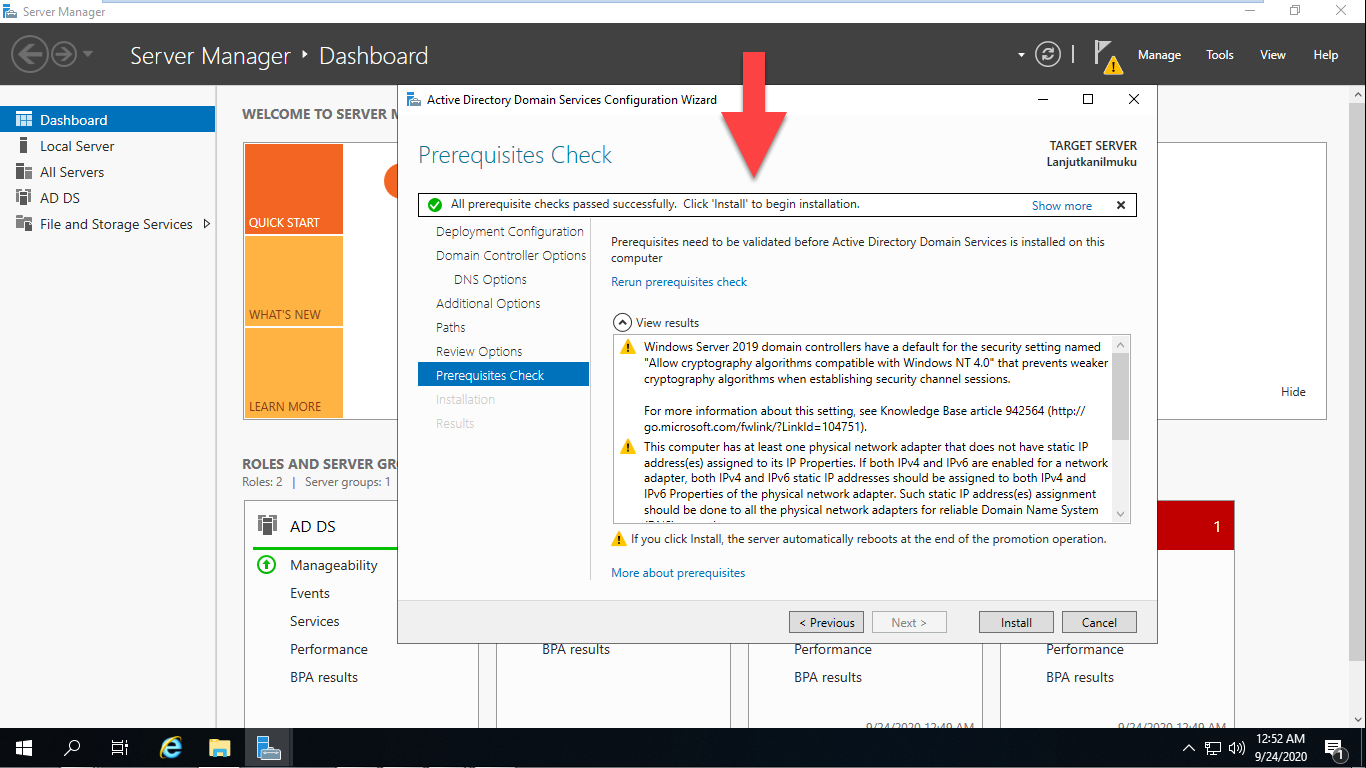Image resolution: width=1366 pixels, height=768 pixels.
Task: Collapse the View results section
Action: coord(621,323)
